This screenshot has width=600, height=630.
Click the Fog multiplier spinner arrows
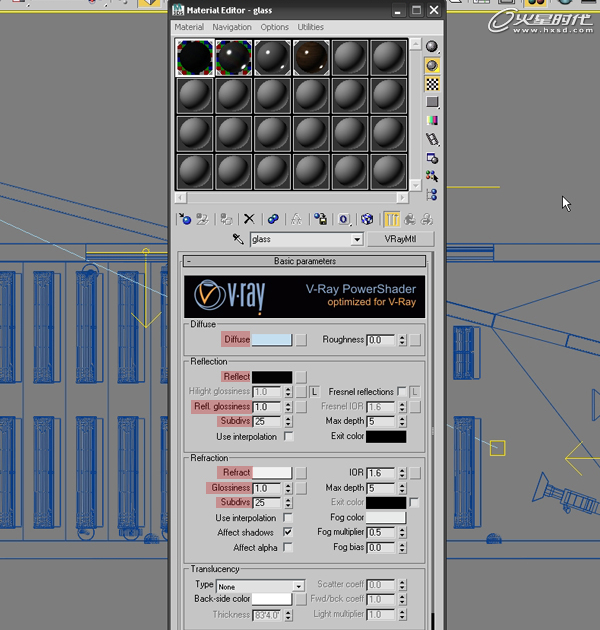tap(402, 533)
